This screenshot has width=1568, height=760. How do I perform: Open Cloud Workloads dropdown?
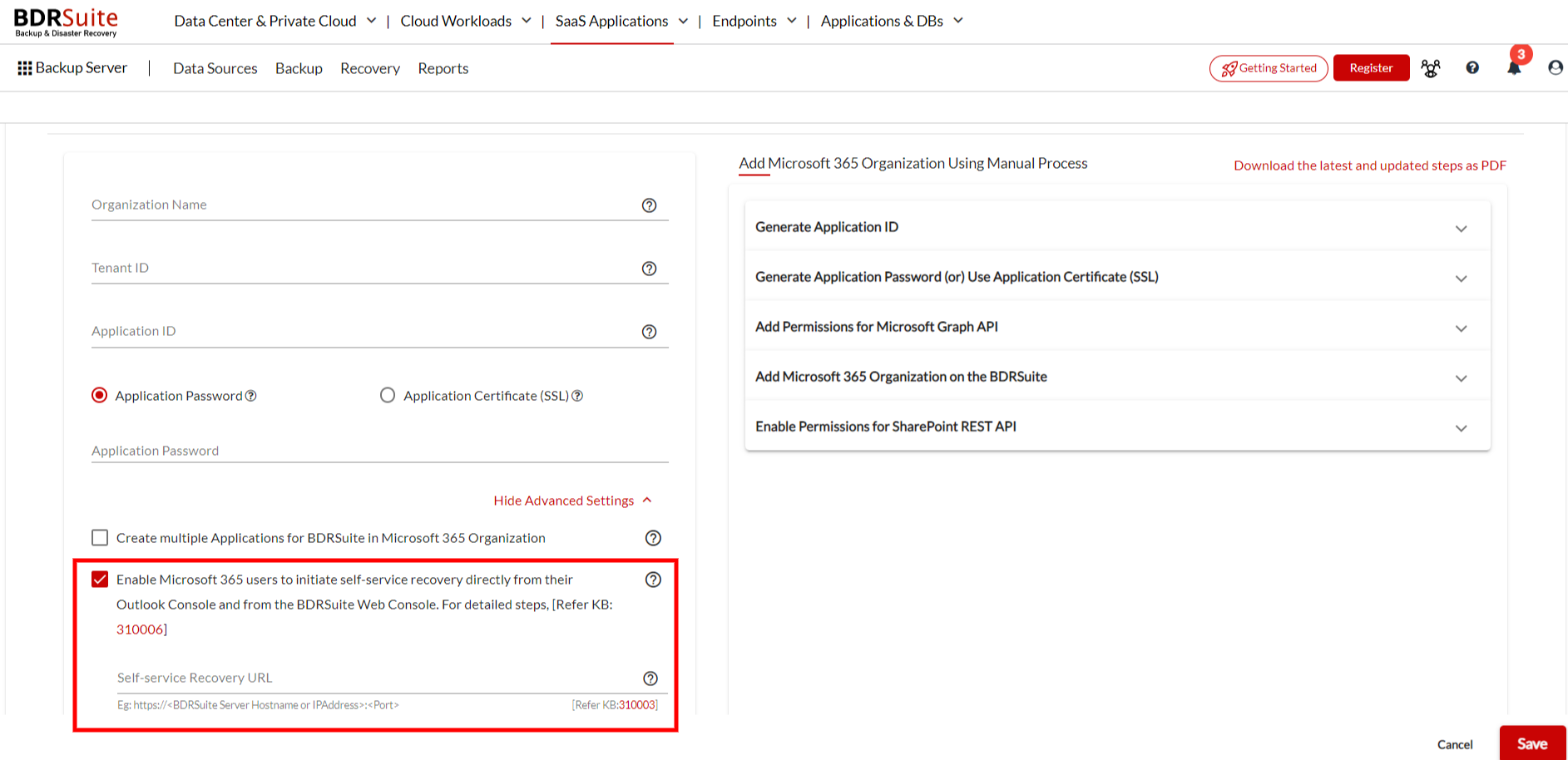[466, 21]
